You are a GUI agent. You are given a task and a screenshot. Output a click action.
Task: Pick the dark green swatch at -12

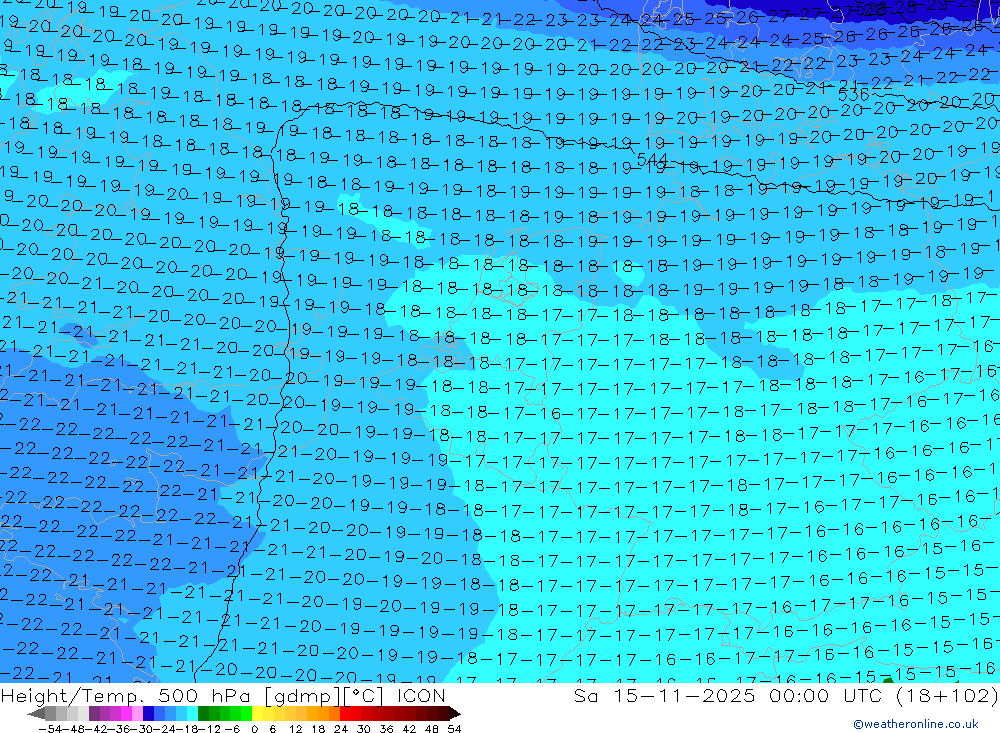coord(203,713)
